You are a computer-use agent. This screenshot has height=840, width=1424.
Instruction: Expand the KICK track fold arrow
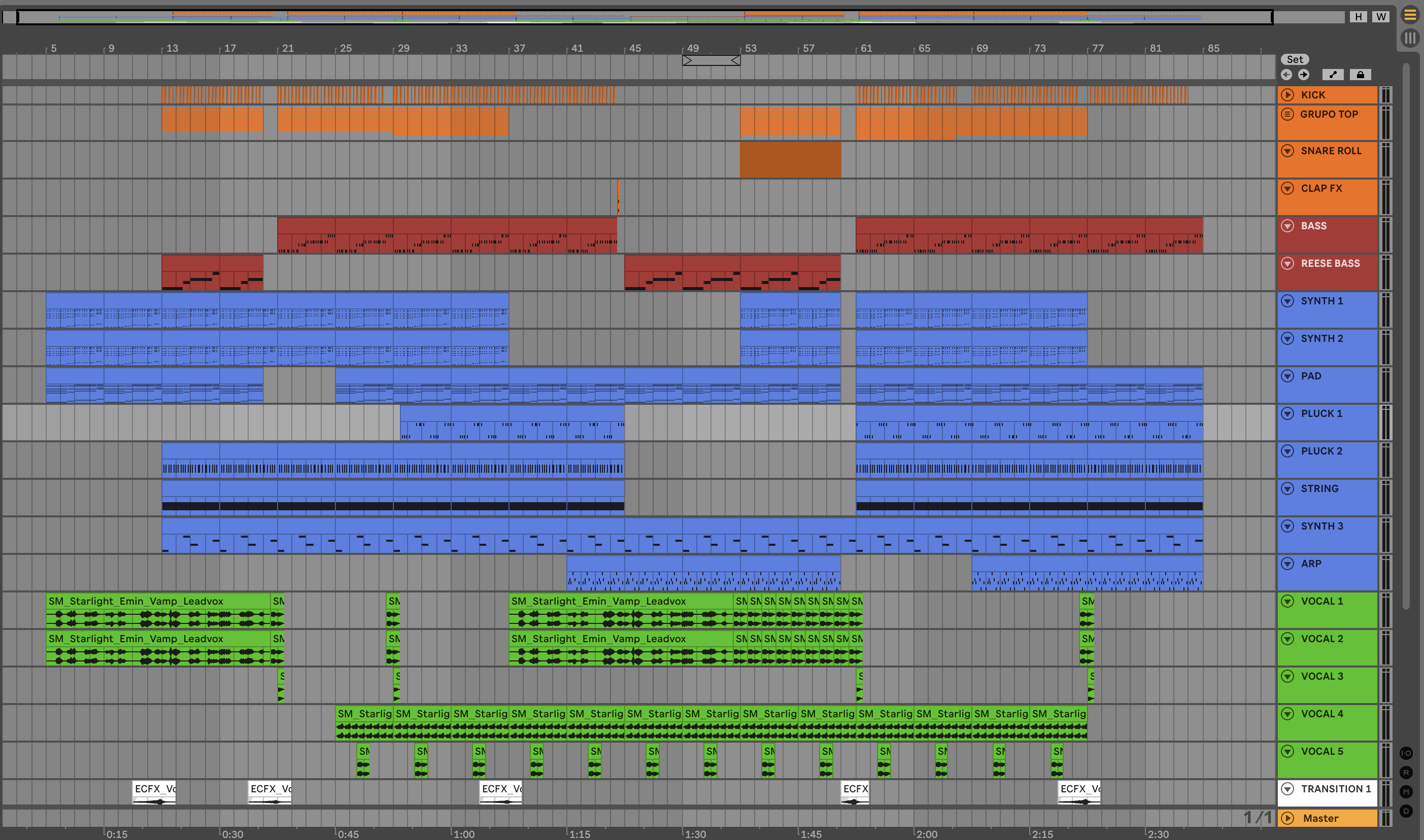click(x=1287, y=94)
